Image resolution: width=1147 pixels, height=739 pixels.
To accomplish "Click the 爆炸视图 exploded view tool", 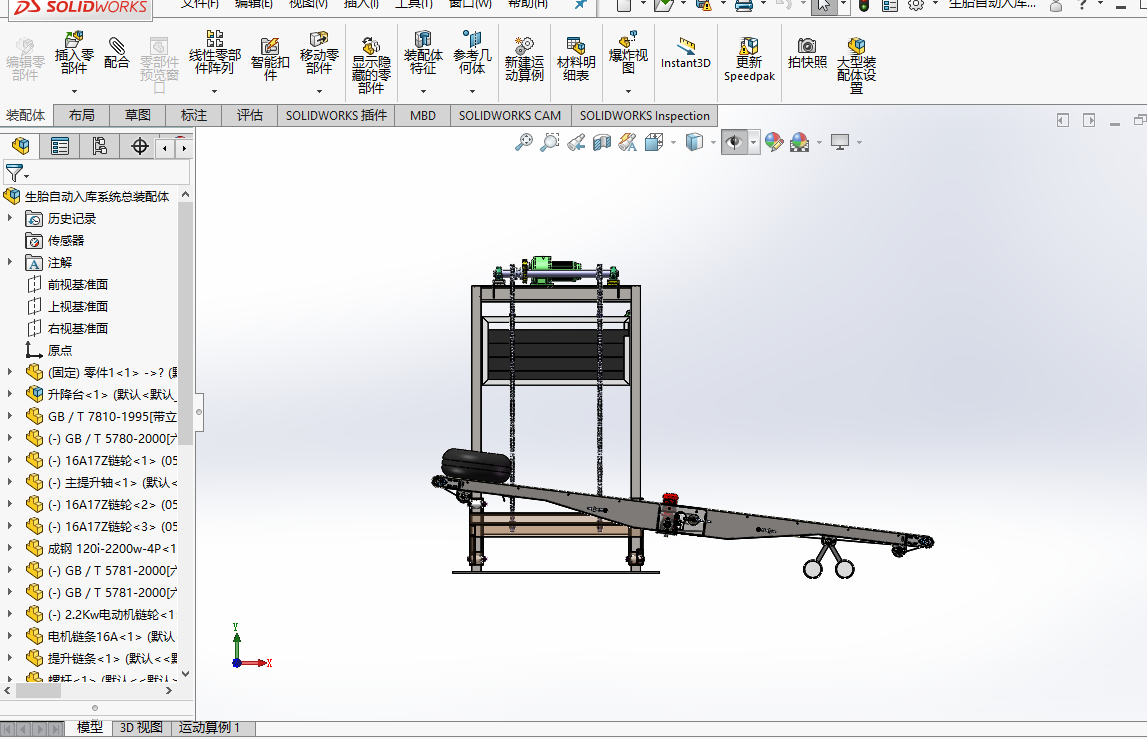I will pyautogui.click(x=628, y=53).
